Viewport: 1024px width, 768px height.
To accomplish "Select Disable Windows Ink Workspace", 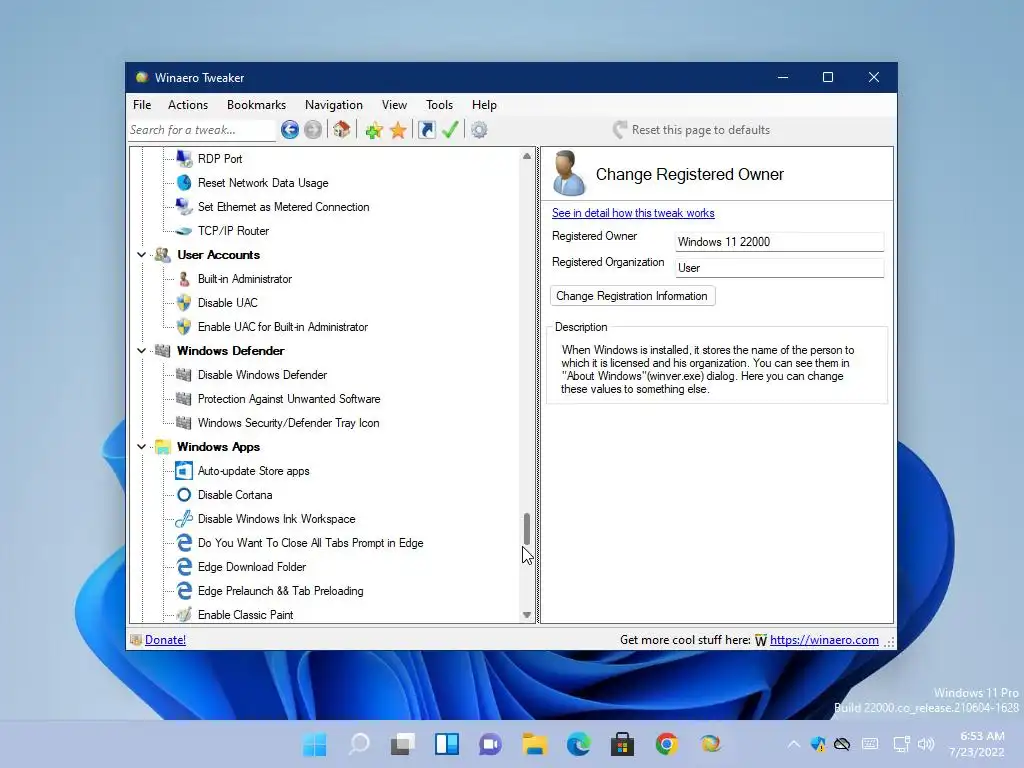I will (x=276, y=519).
